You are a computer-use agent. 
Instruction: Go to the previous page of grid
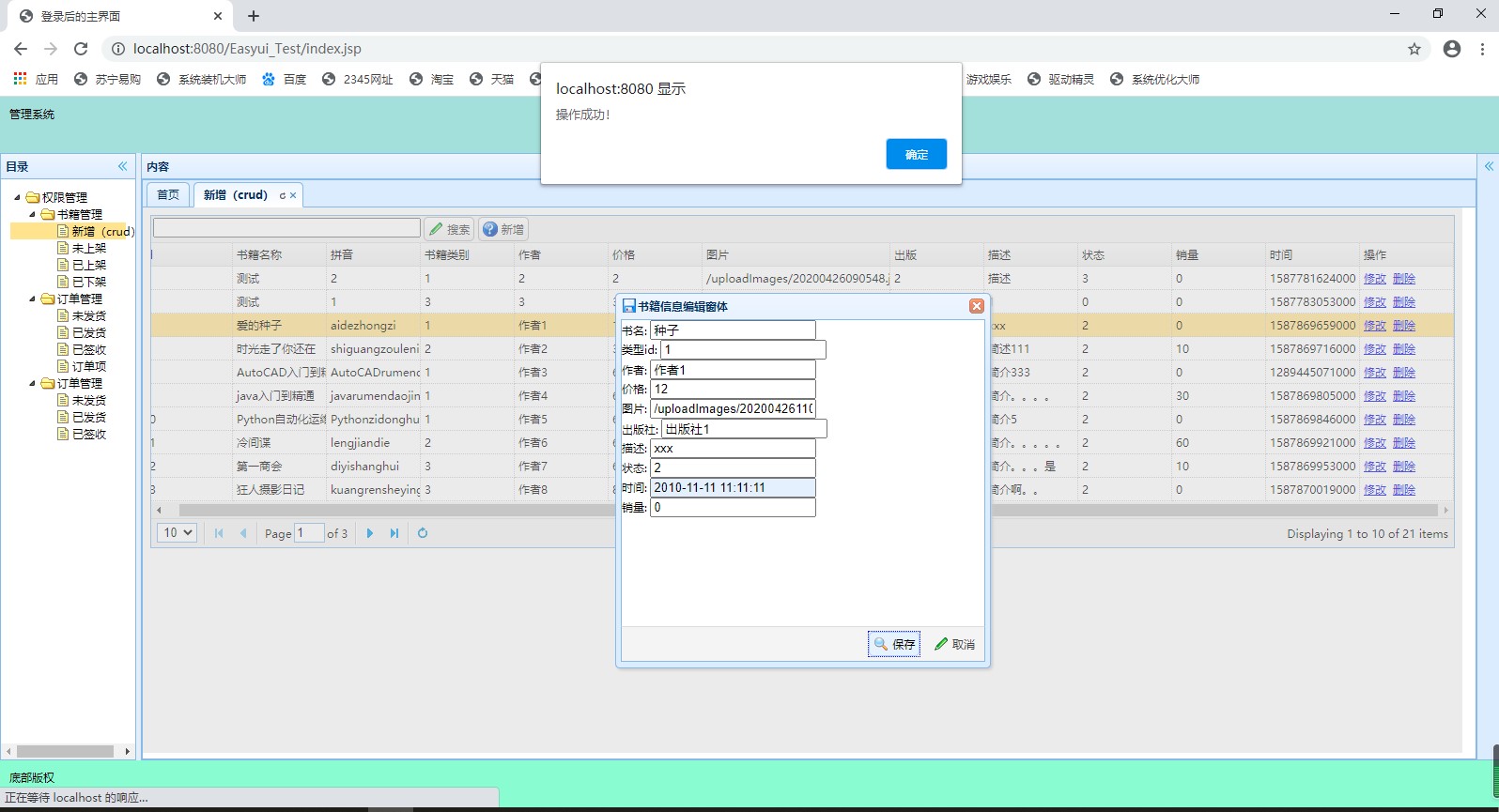coord(243,533)
